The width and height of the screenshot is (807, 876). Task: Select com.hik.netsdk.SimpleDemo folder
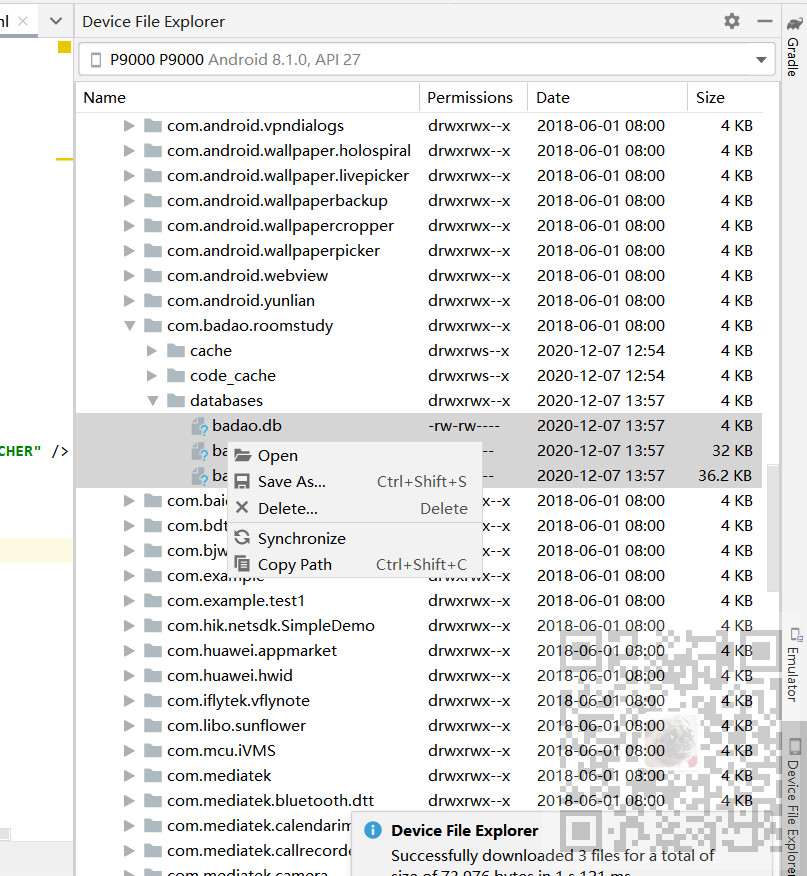click(270, 626)
